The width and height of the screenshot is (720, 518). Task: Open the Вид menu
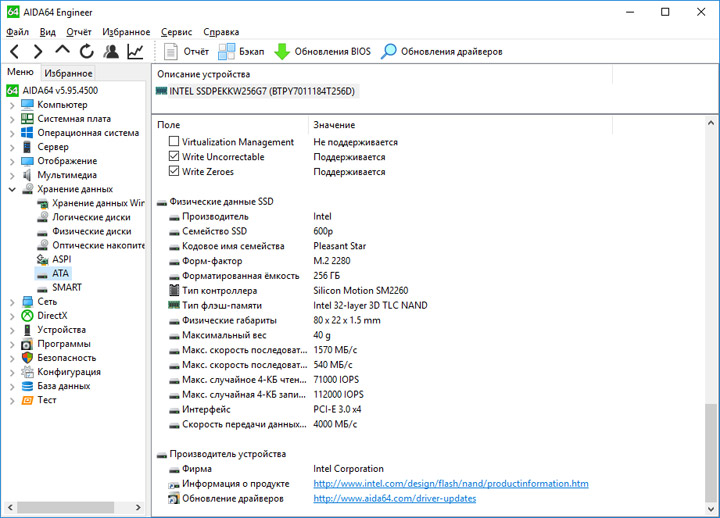pyautogui.click(x=47, y=32)
